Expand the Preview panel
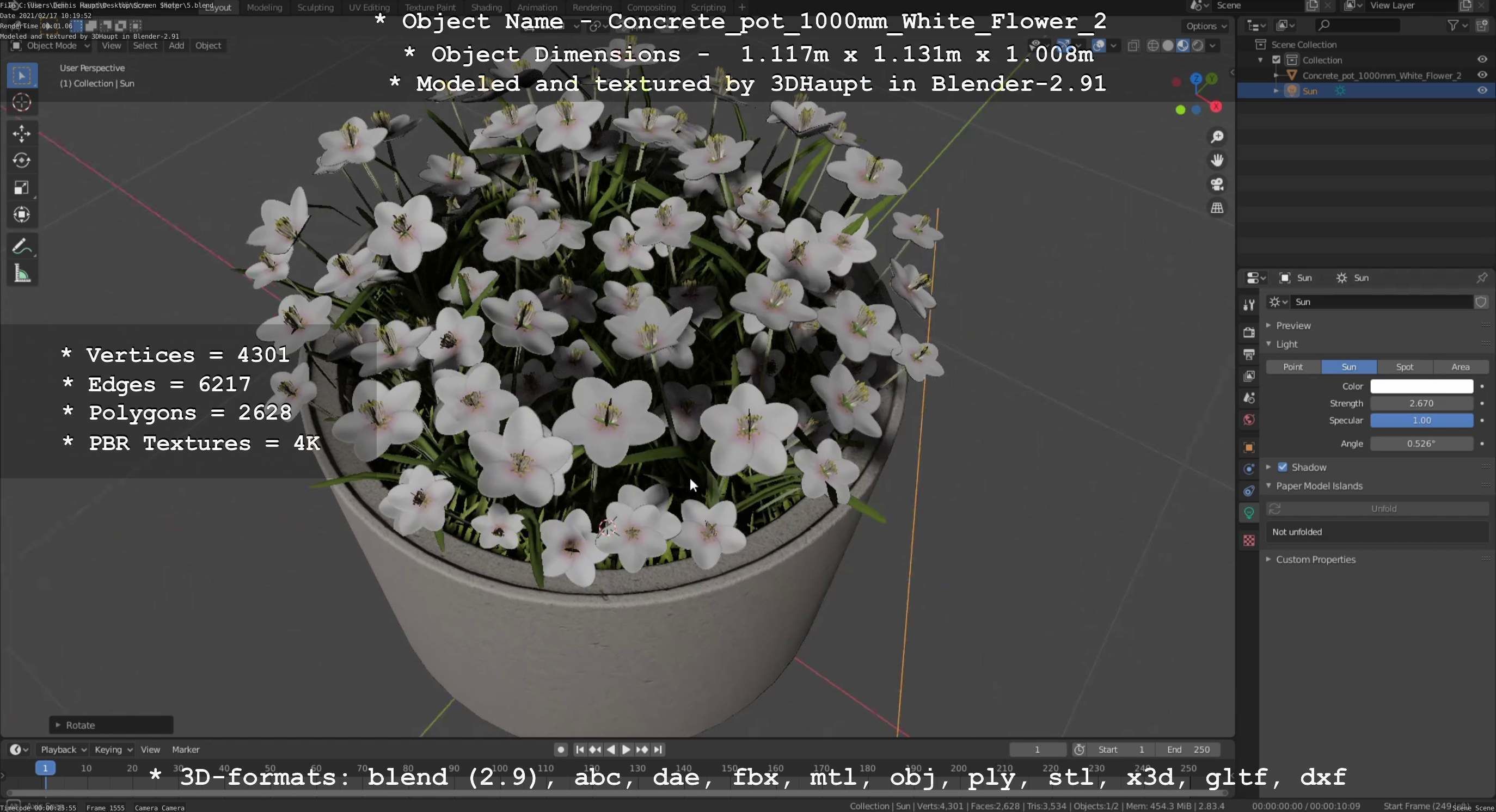Screen dimensions: 1496x812 tap(1293, 325)
